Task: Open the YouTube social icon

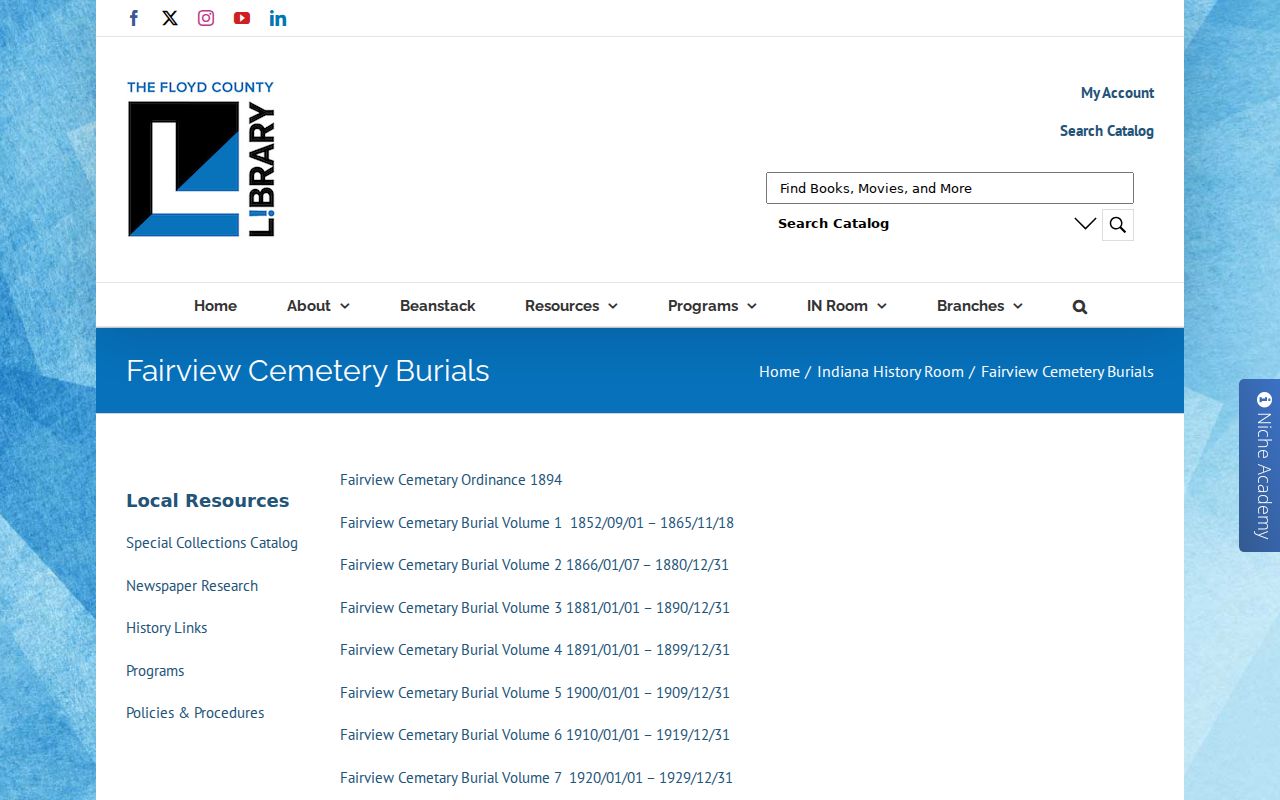Action: click(242, 18)
